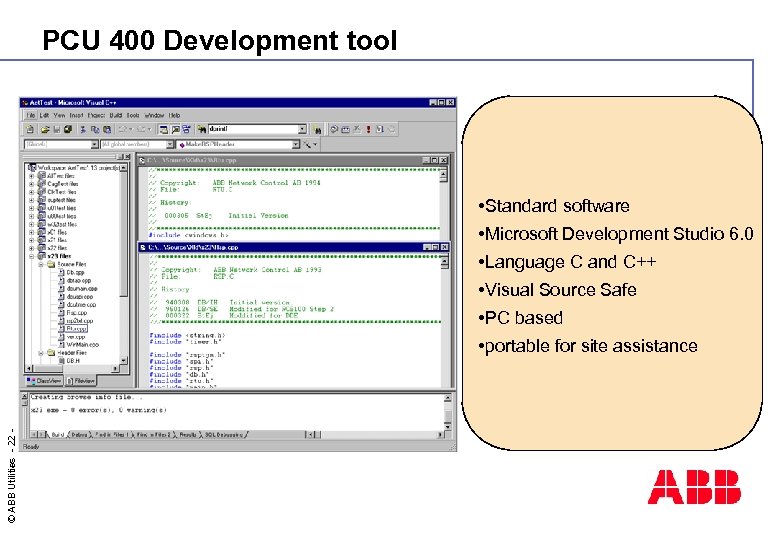Viewport: 780px width, 540px height.
Task: Toggle the Output window icon
Action: pyautogui.click(x=175, y=130)
